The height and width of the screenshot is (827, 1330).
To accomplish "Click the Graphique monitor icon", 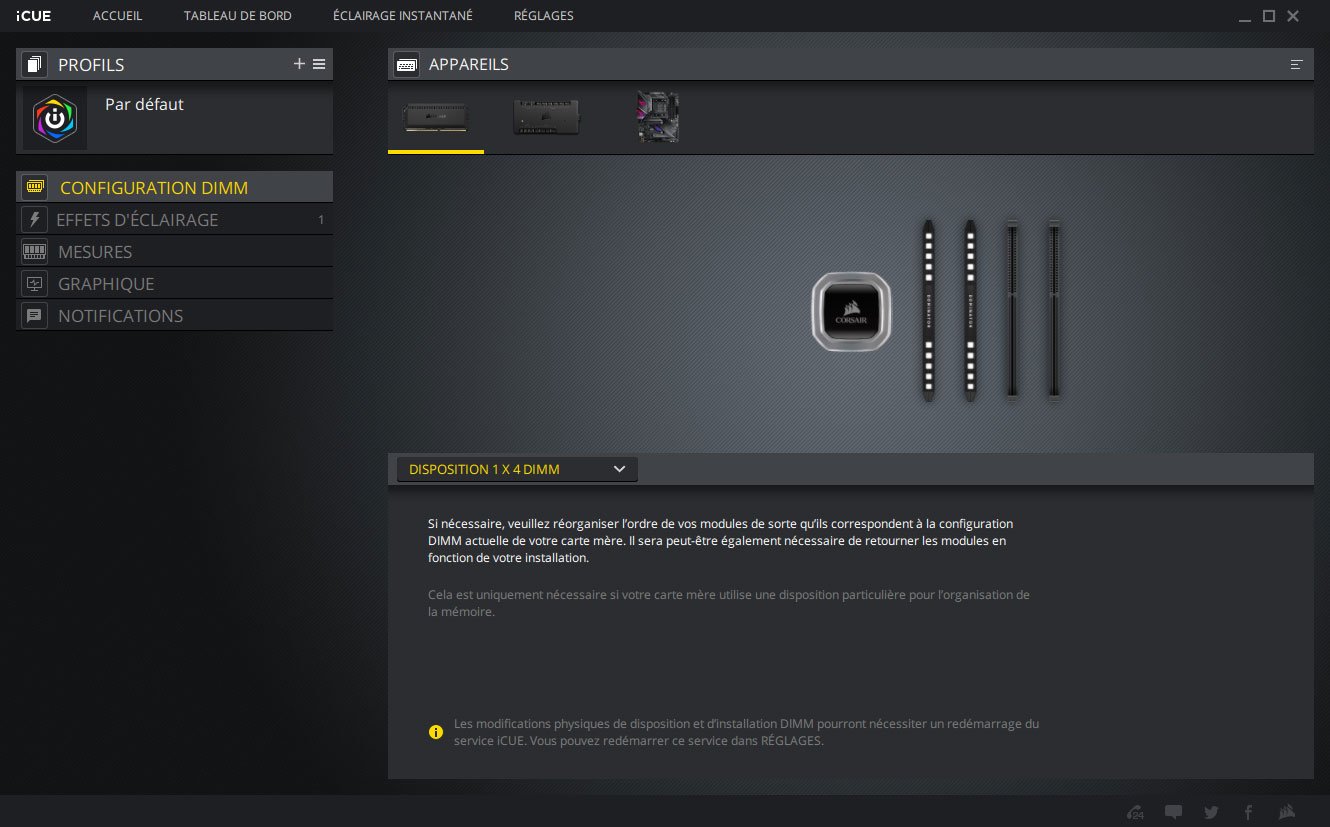I will [34, 284].
